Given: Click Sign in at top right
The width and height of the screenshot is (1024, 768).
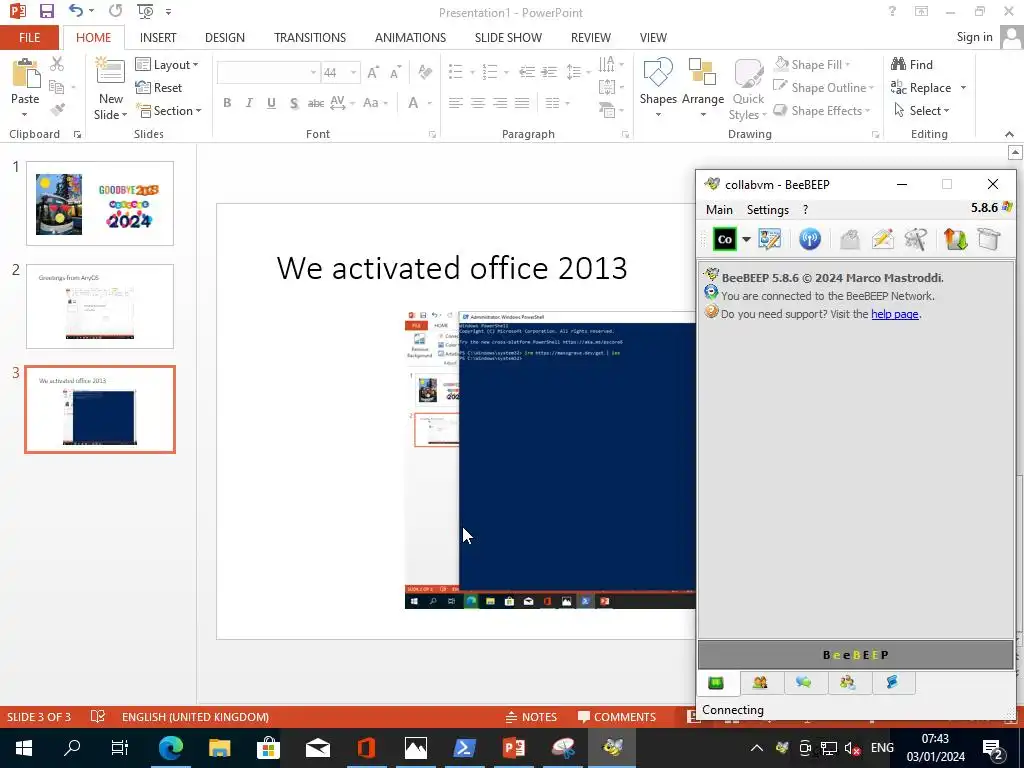Looking at the screenshot, I should point(974,37).
